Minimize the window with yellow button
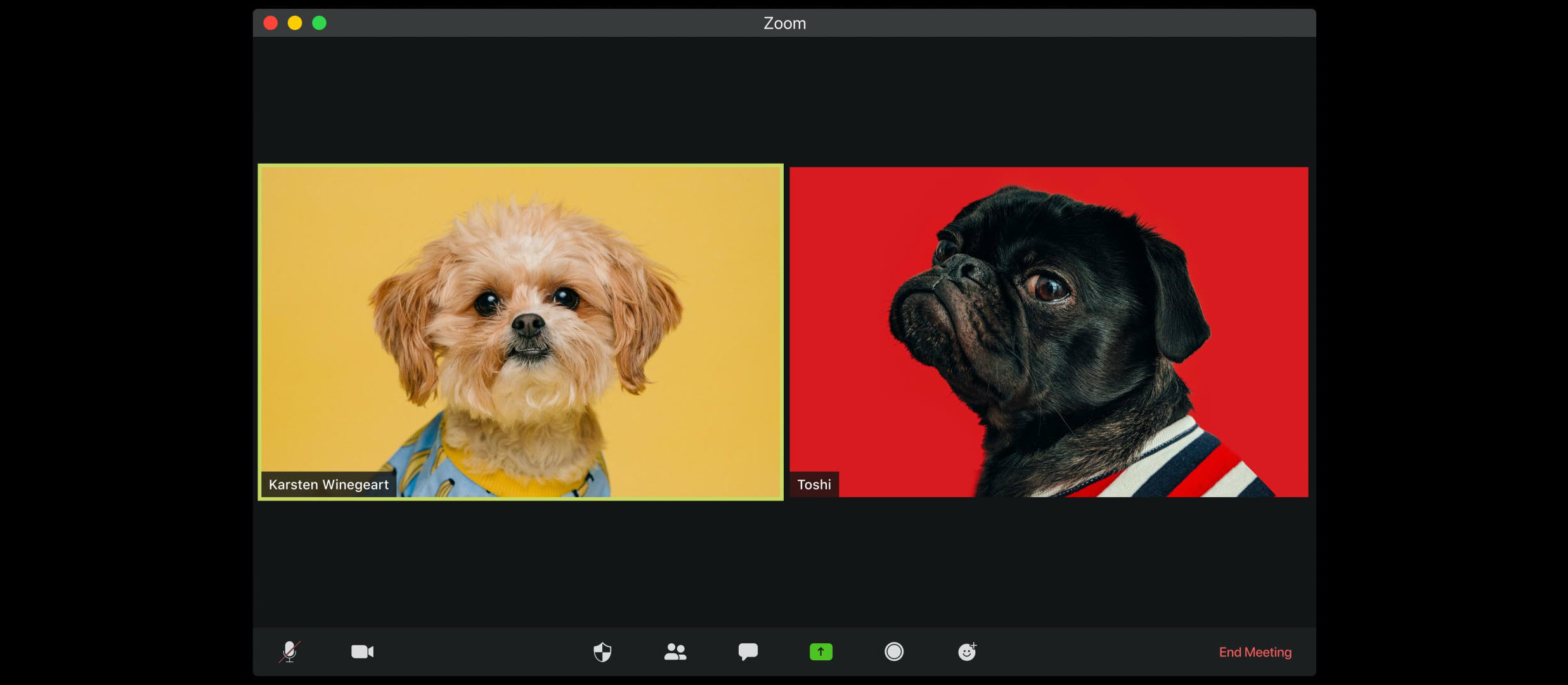Viewport: 1568px width, 685px height. click(x=295, y=23)
